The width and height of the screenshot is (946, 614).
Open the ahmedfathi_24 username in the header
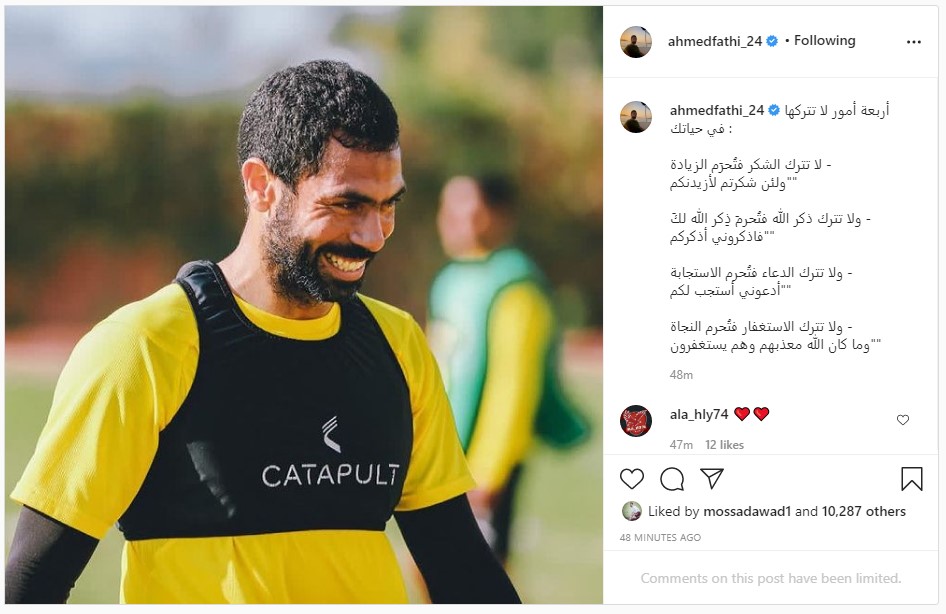715,41
